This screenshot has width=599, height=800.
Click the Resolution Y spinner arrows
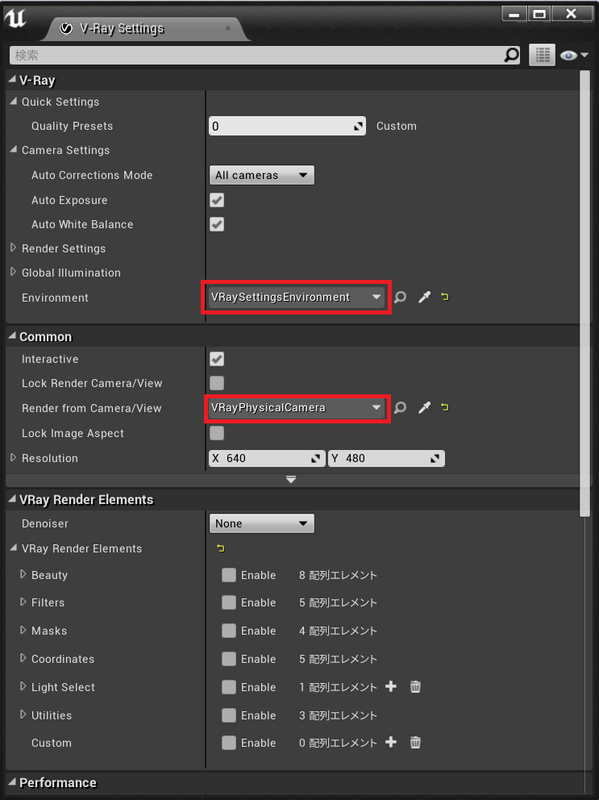pos(435,458)
